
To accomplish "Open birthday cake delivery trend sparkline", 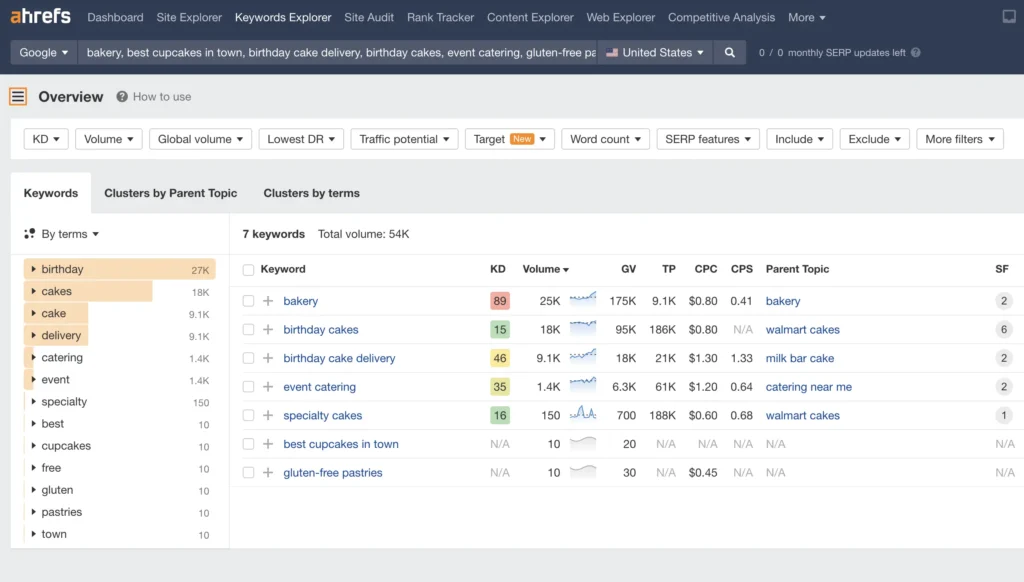I will pos(583,356).
